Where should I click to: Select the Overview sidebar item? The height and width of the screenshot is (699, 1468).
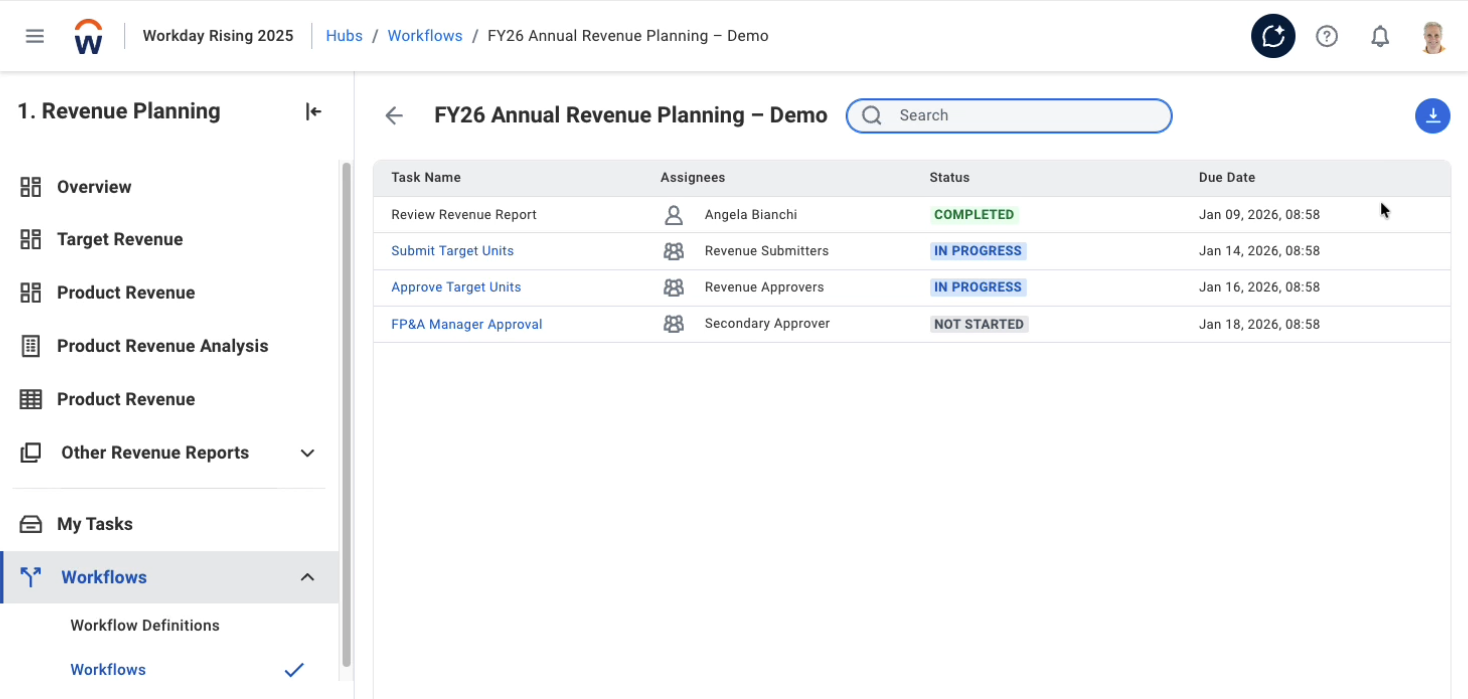click(94, 187)
